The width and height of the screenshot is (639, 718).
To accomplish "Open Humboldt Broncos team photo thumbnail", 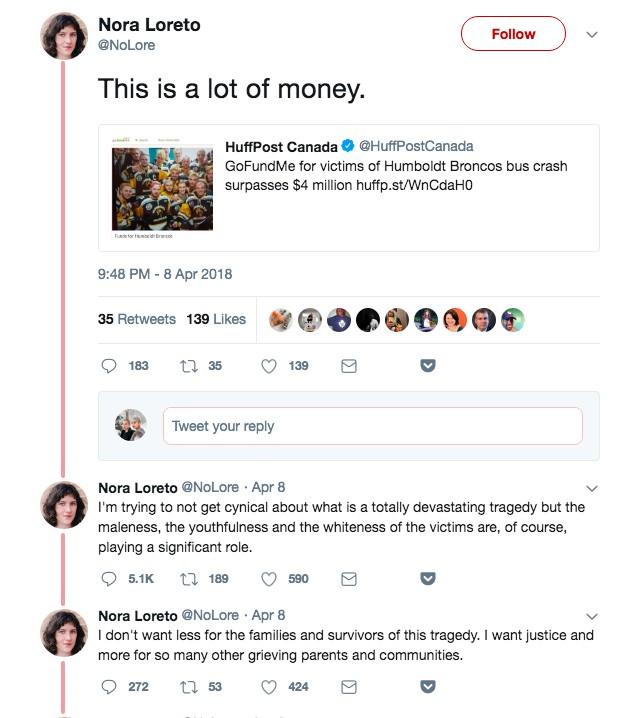I will (162, 188).
